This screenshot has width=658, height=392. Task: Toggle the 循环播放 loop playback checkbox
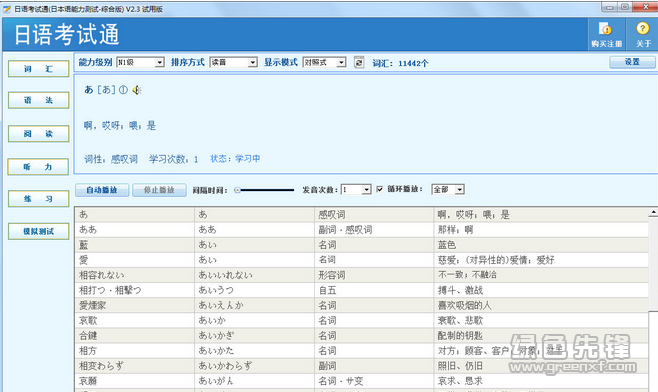click(379, 189)
